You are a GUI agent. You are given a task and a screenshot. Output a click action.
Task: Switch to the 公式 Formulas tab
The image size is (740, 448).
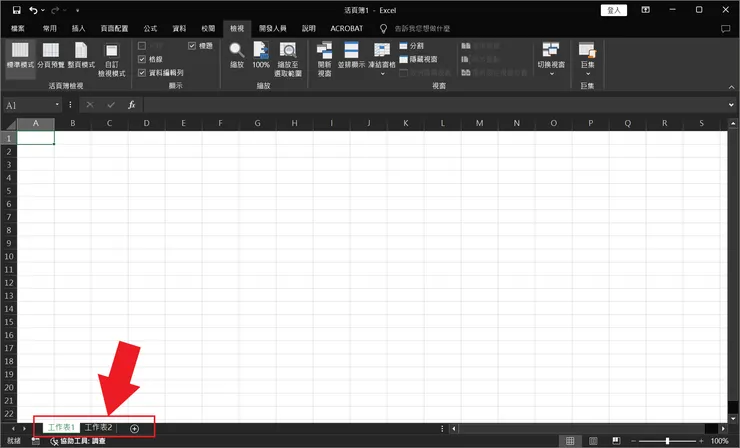pyautogui.click(x=150, y=29)
